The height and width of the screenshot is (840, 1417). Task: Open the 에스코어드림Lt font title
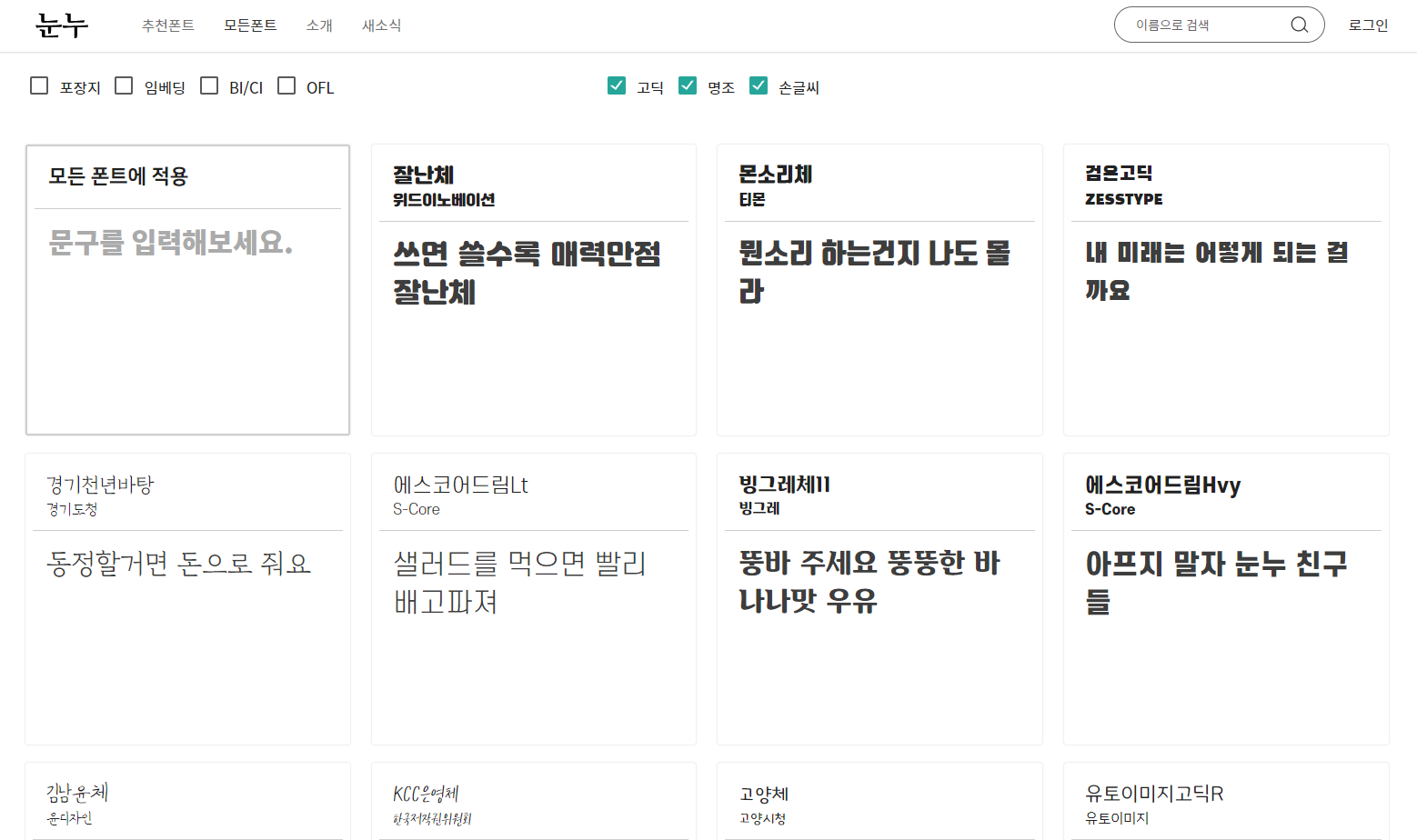click(460, 485)
